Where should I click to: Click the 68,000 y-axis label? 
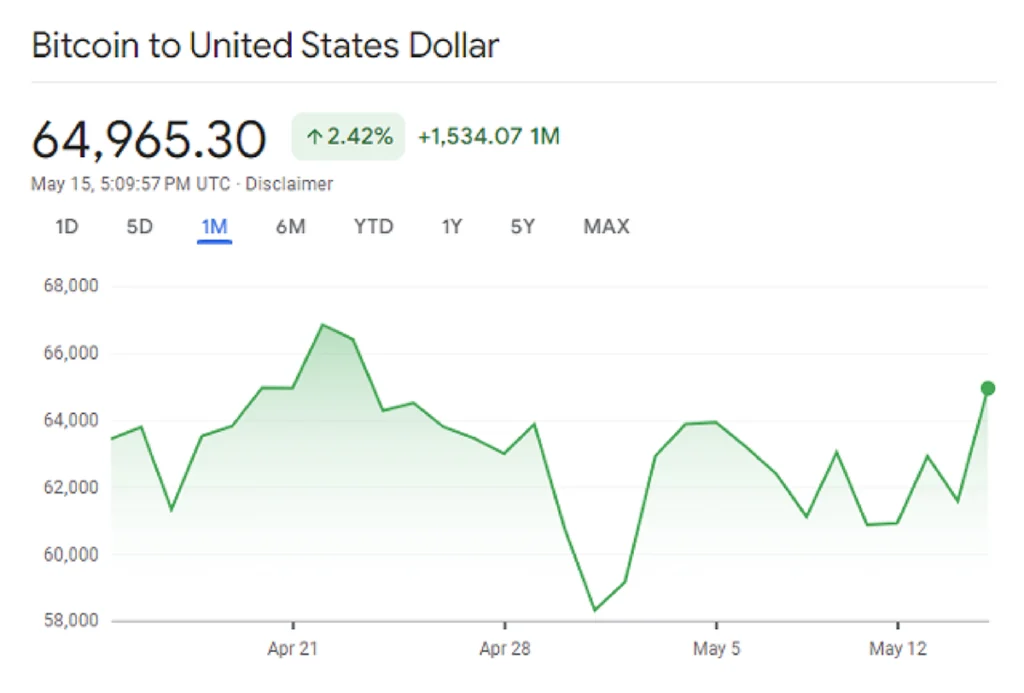tap(71, 286)
